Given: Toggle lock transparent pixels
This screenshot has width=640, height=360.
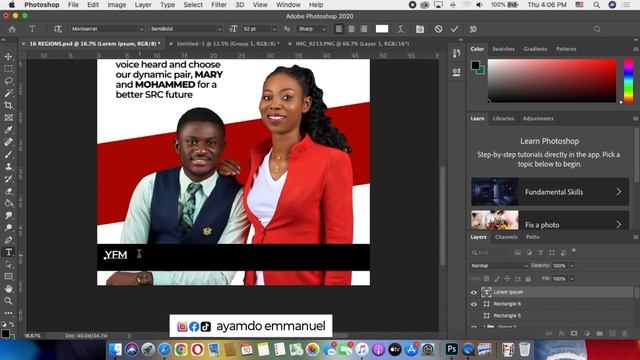Looking at the screenshot, I should (487, 279).
